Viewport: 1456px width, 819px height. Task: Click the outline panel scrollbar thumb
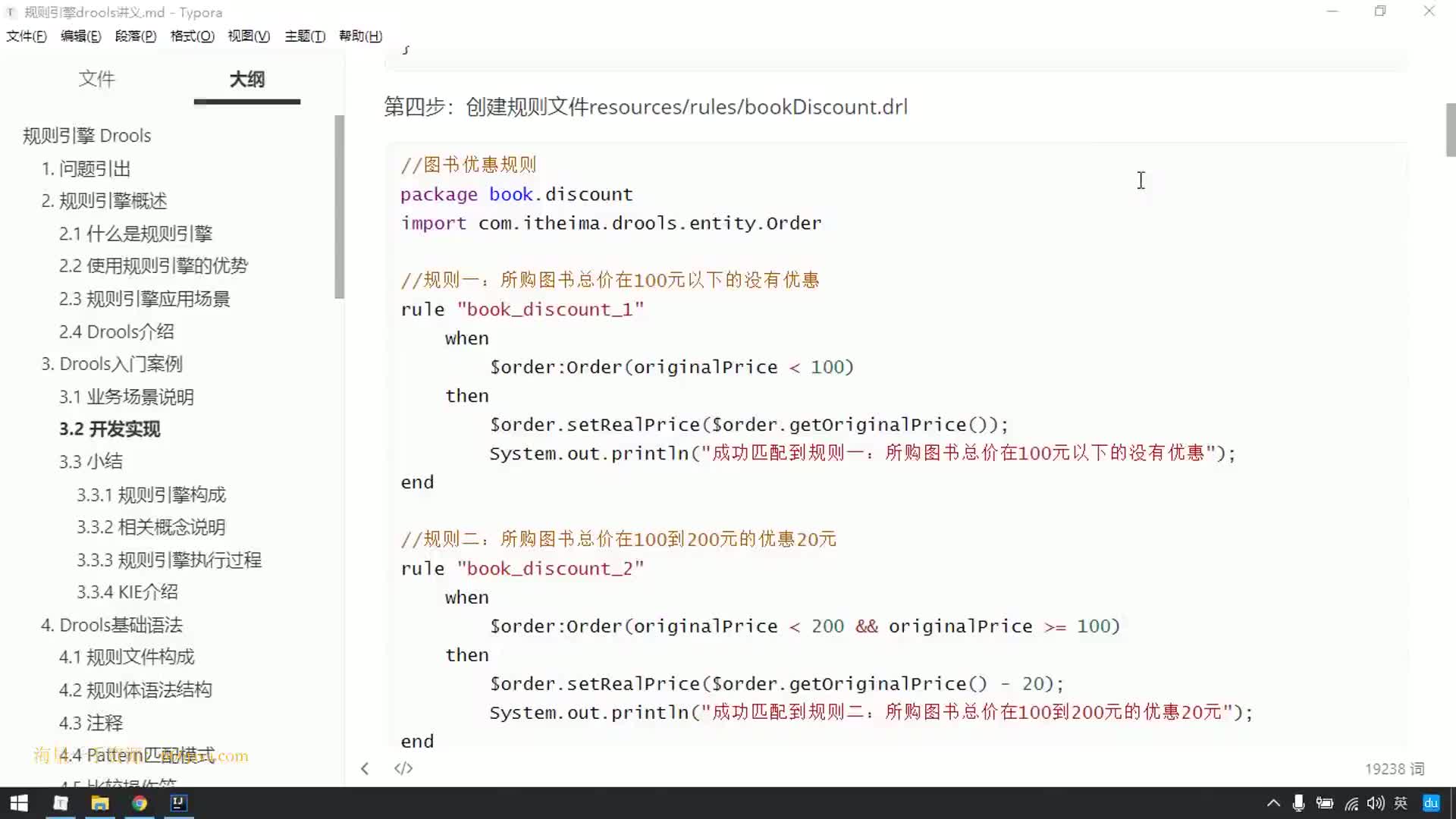click(x=339, y=206)
